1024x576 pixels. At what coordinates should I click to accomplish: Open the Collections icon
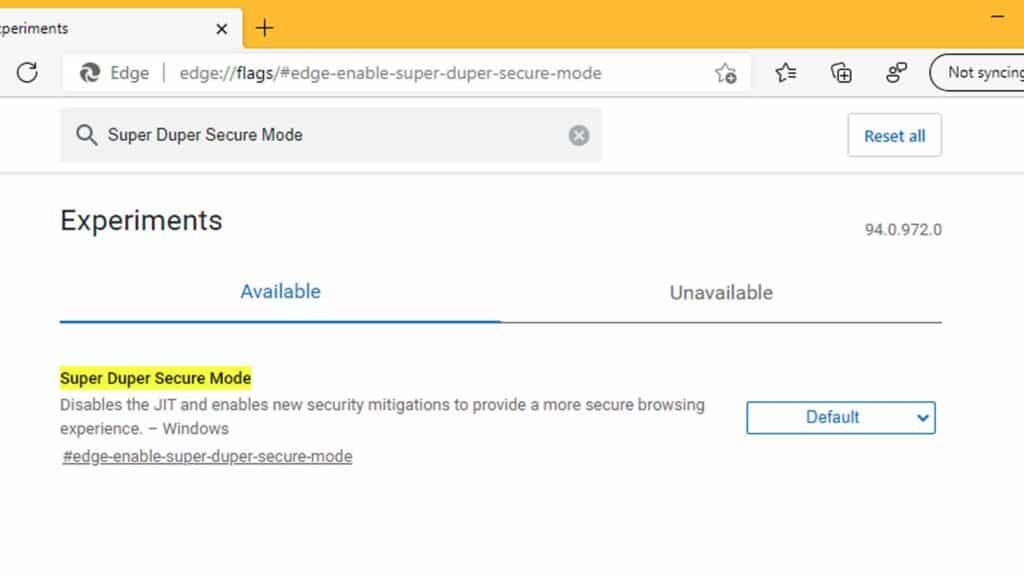841,72
